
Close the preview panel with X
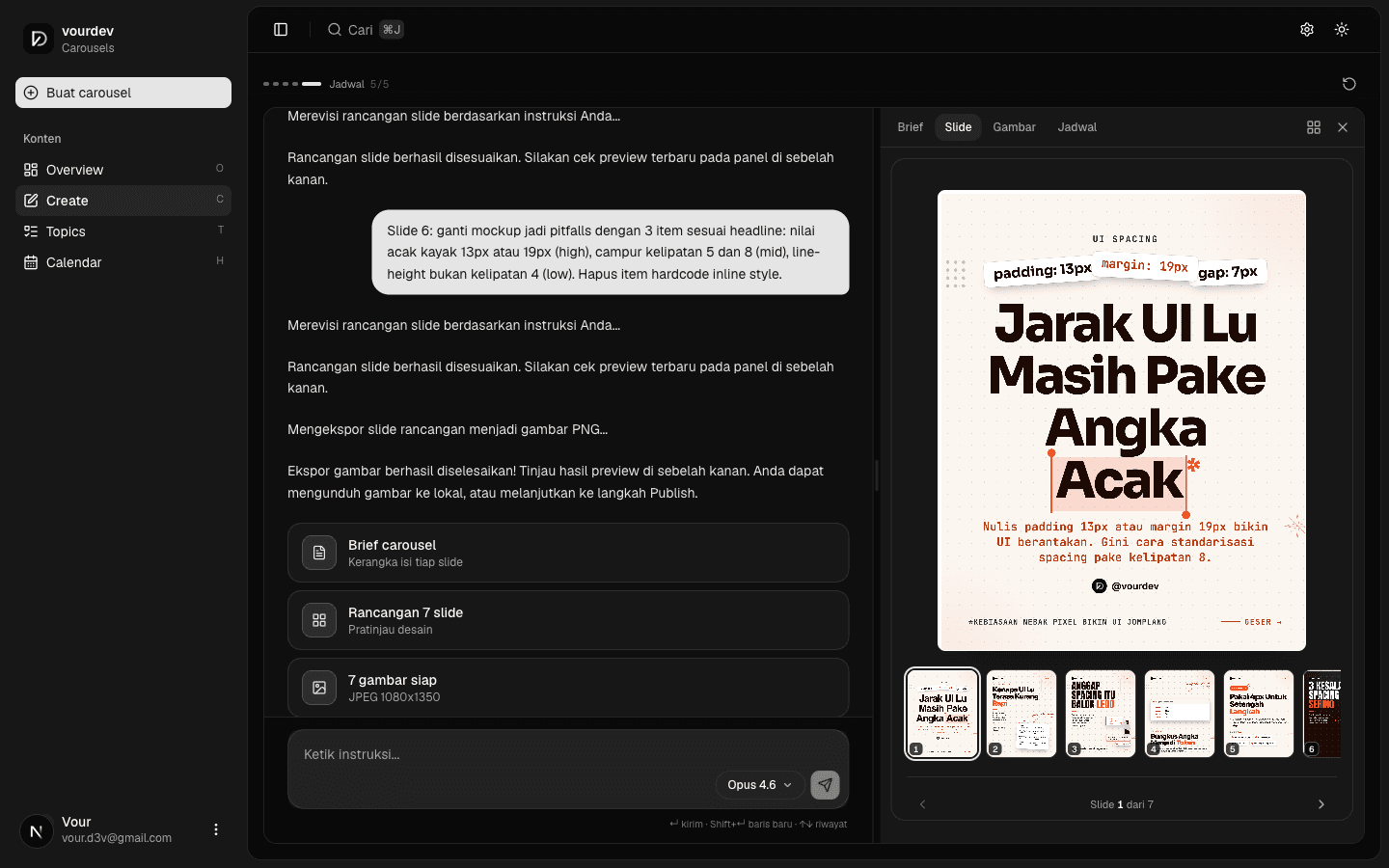1343,127
